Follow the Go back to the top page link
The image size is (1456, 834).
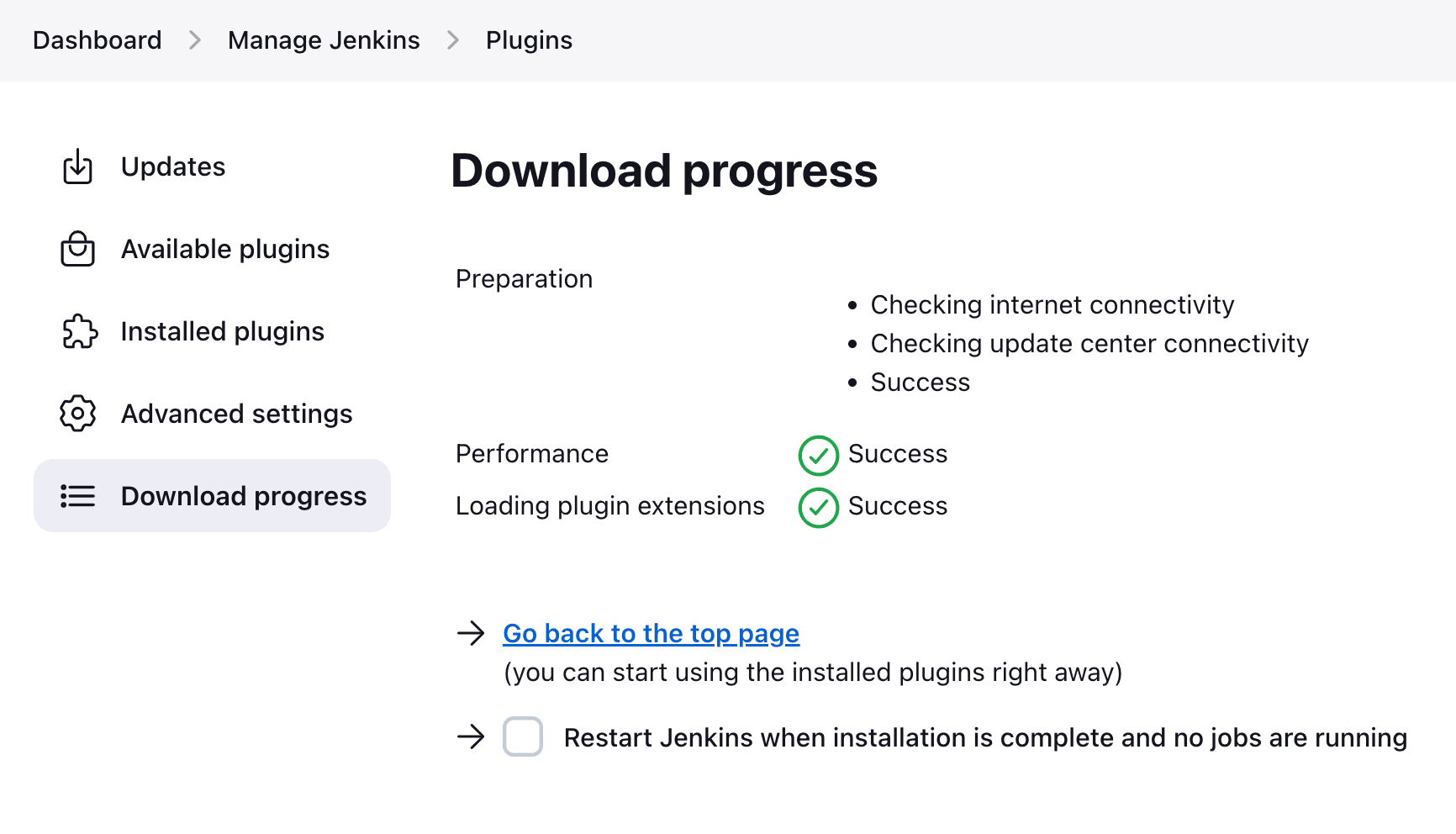click(x=651, y=633)
